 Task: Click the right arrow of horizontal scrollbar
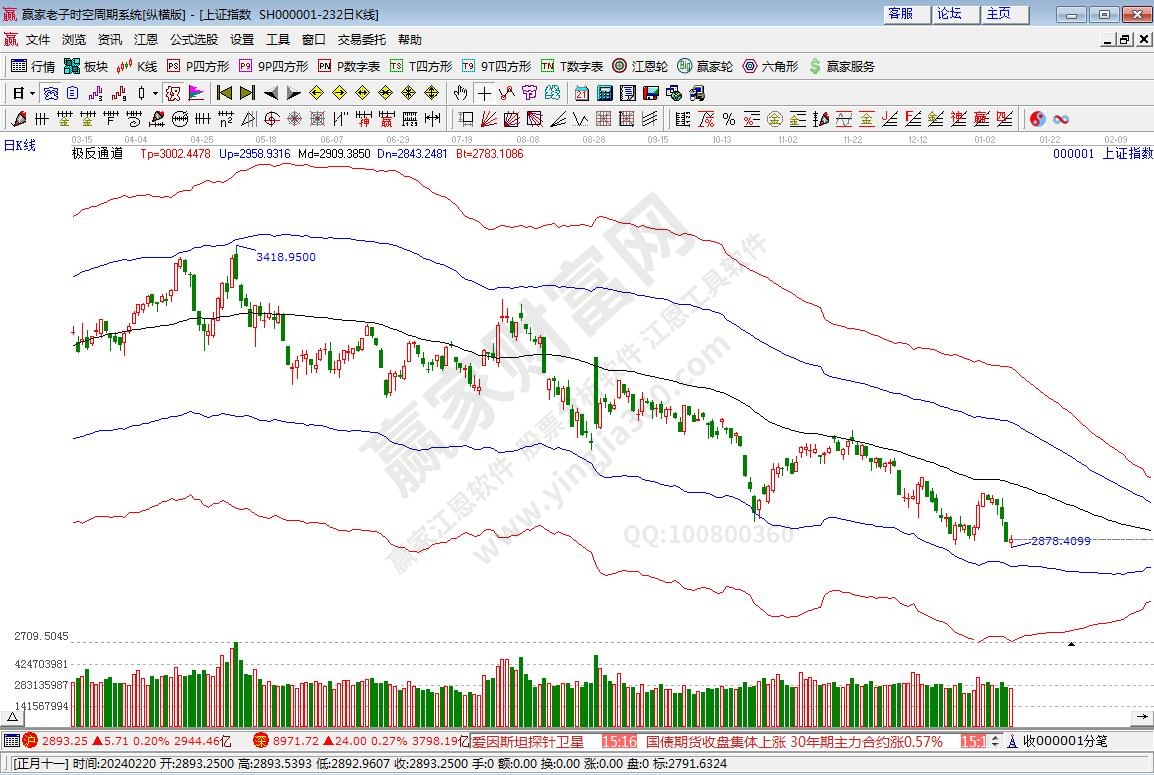1142,717
